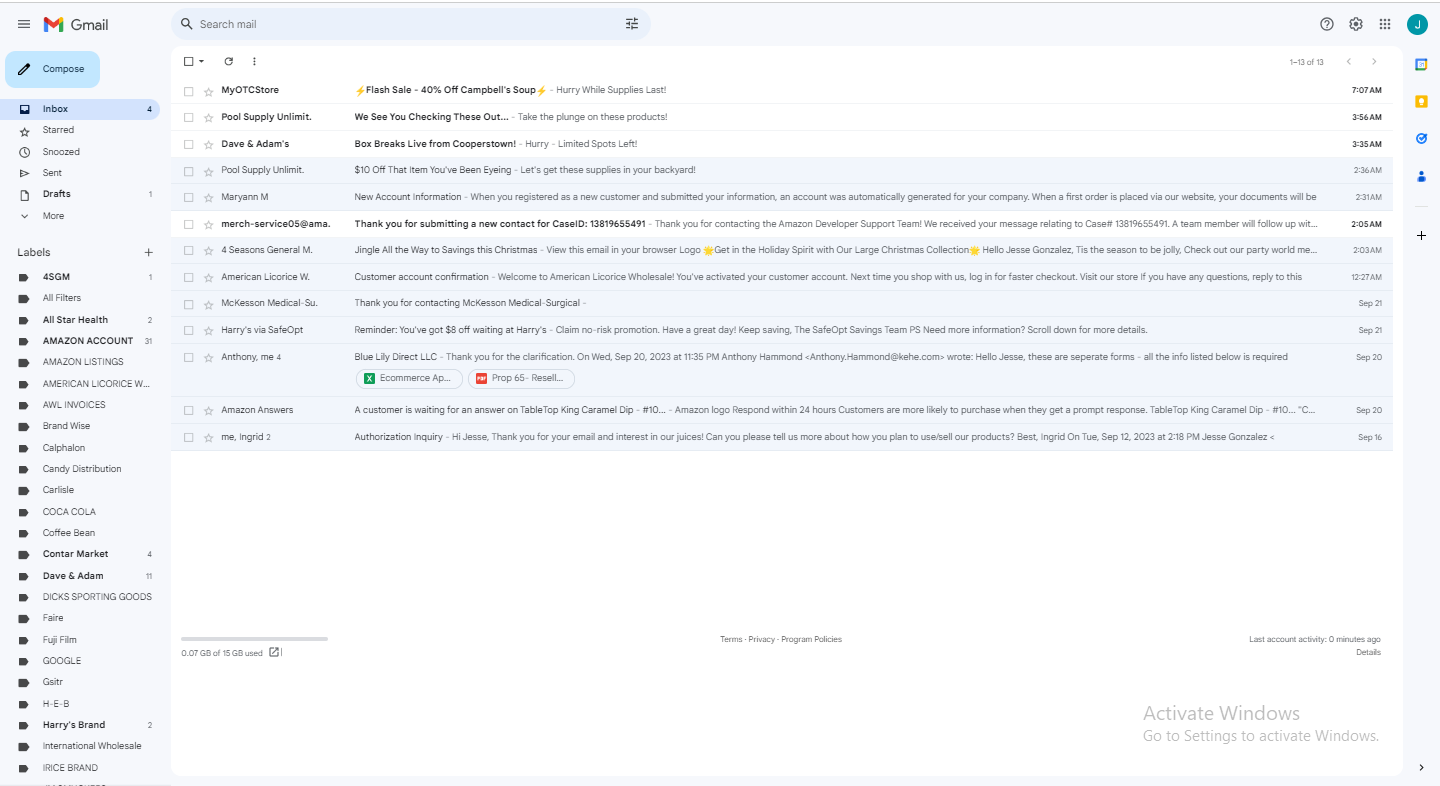Star the Amazon Answers email
This screenshot has height=786, width=1440.
click(209, 410)
